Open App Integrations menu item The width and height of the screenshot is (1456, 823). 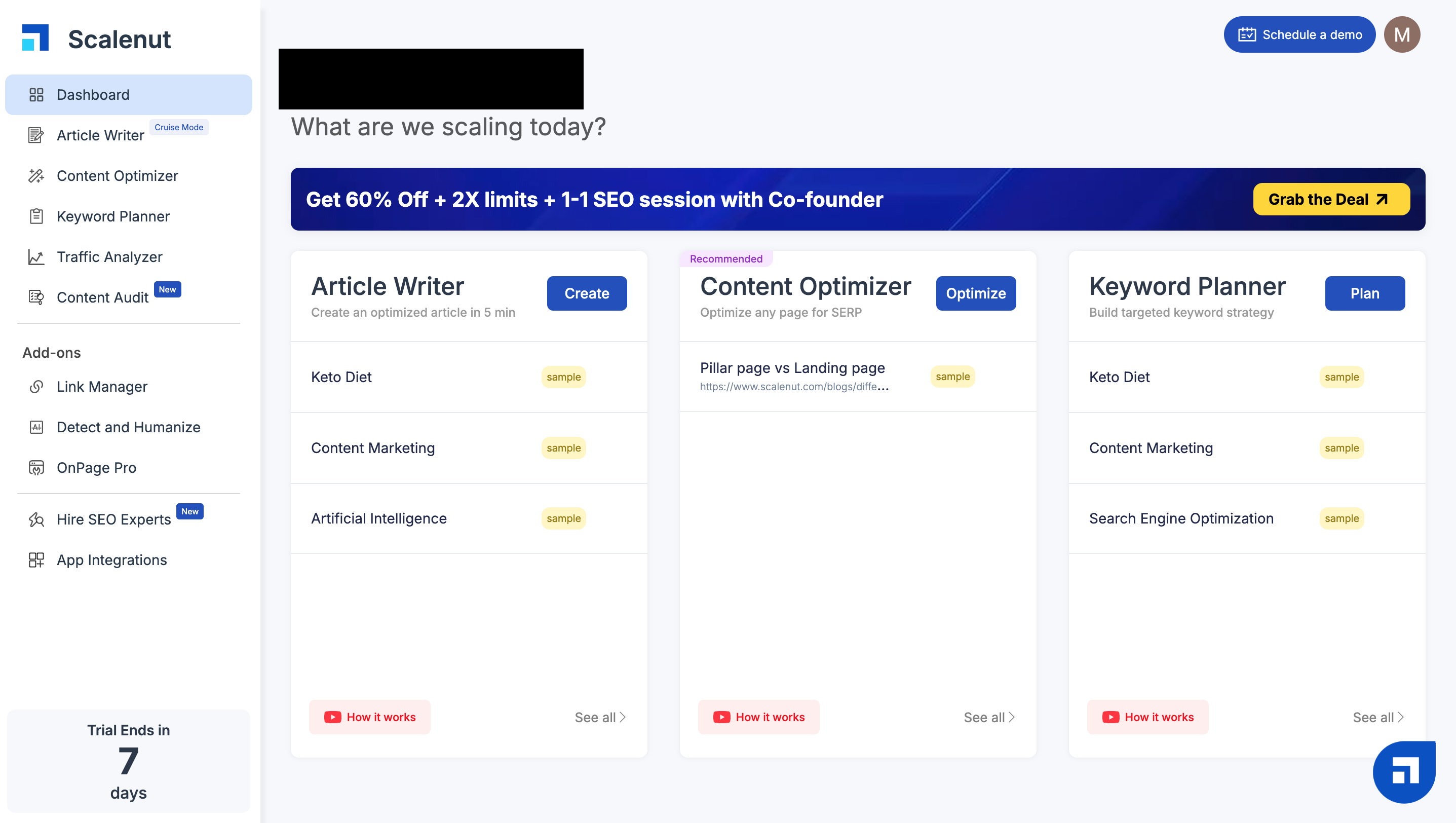click(112, 560)
